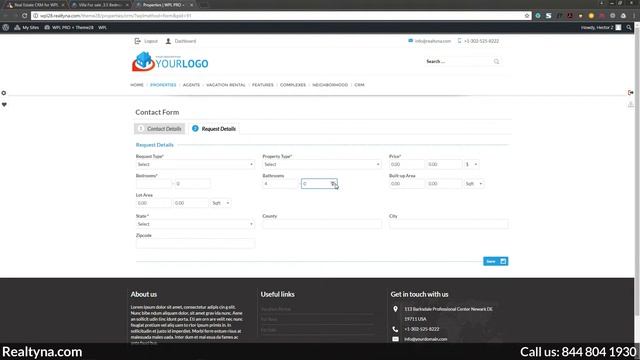Screen dimensions: 640x360
Task: Click the Bathrooms maximum spinner arrows
Action: [333, 184]
